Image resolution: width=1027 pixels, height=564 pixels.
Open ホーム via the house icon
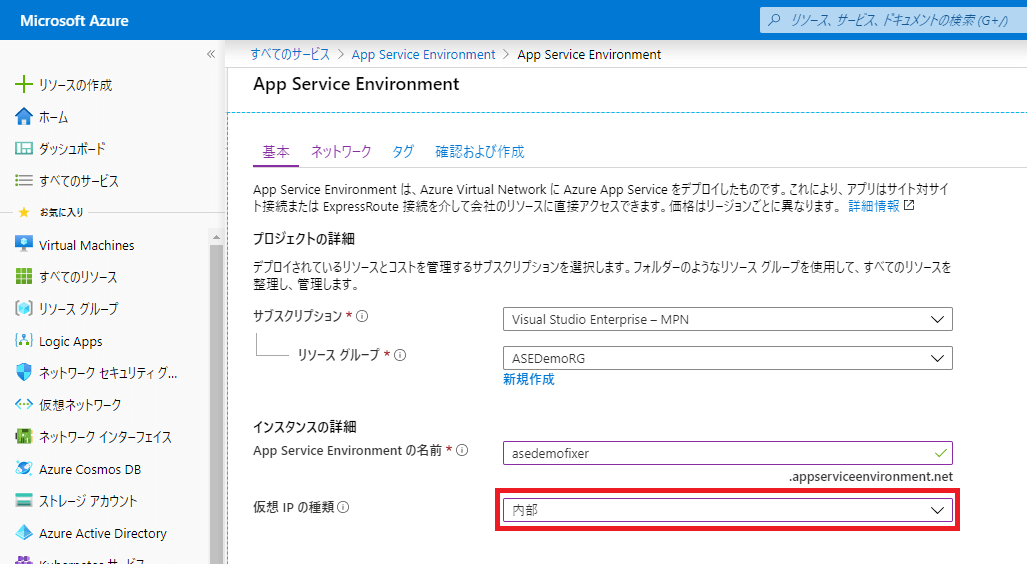click(24, 117)
